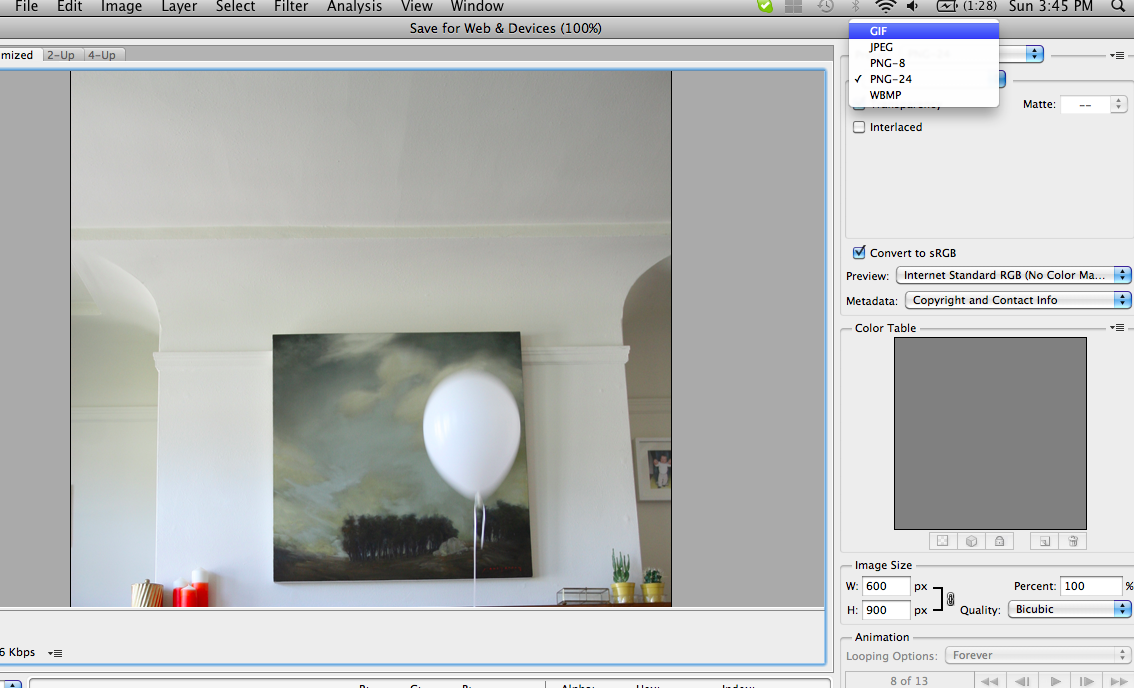Play the animation
This screenshot has width=1134, height=688.
click(1055, 681)
